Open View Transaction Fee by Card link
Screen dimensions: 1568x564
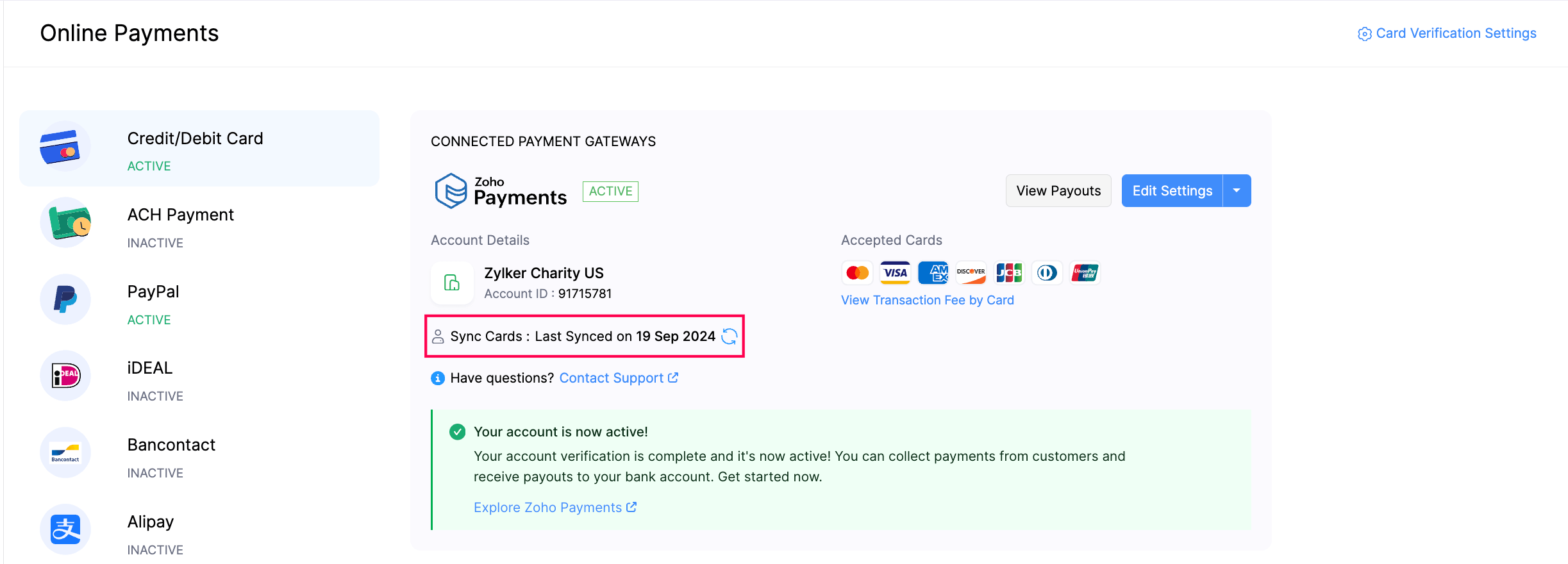(x=927, y=301)
